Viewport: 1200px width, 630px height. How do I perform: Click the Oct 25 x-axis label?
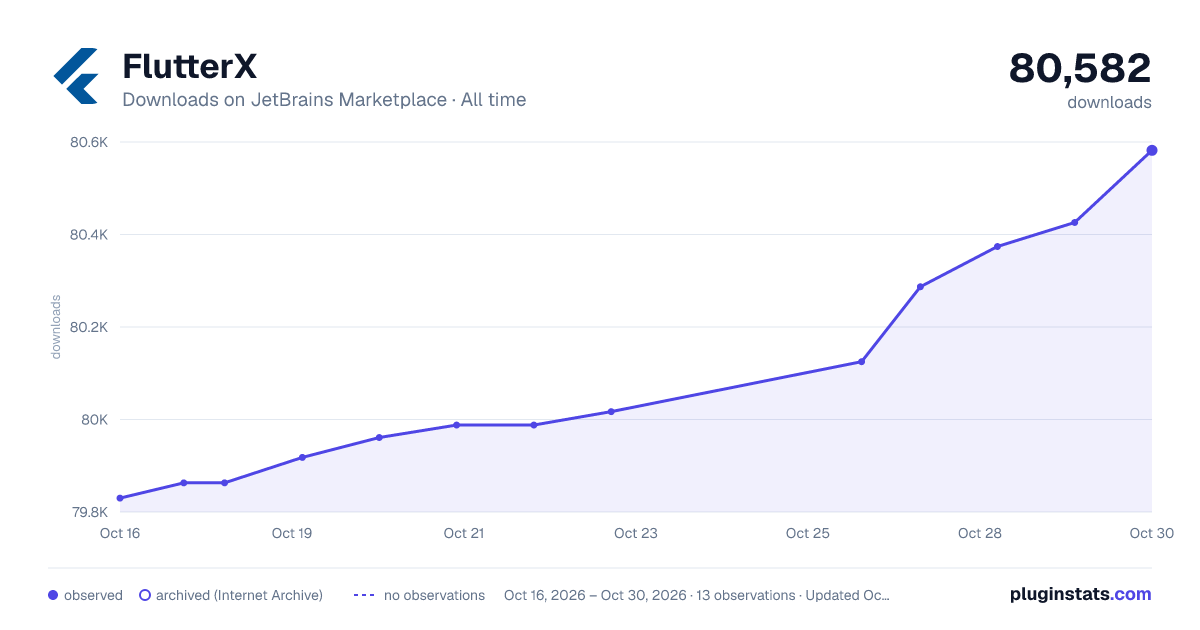(808, 533)
